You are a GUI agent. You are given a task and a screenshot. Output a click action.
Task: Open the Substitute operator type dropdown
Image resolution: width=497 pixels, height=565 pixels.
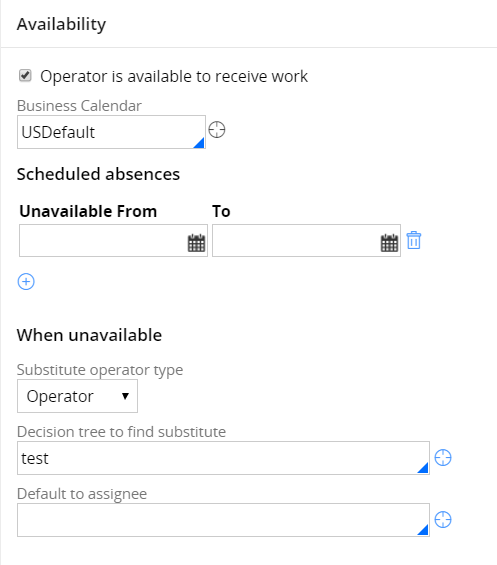[77, 396]
